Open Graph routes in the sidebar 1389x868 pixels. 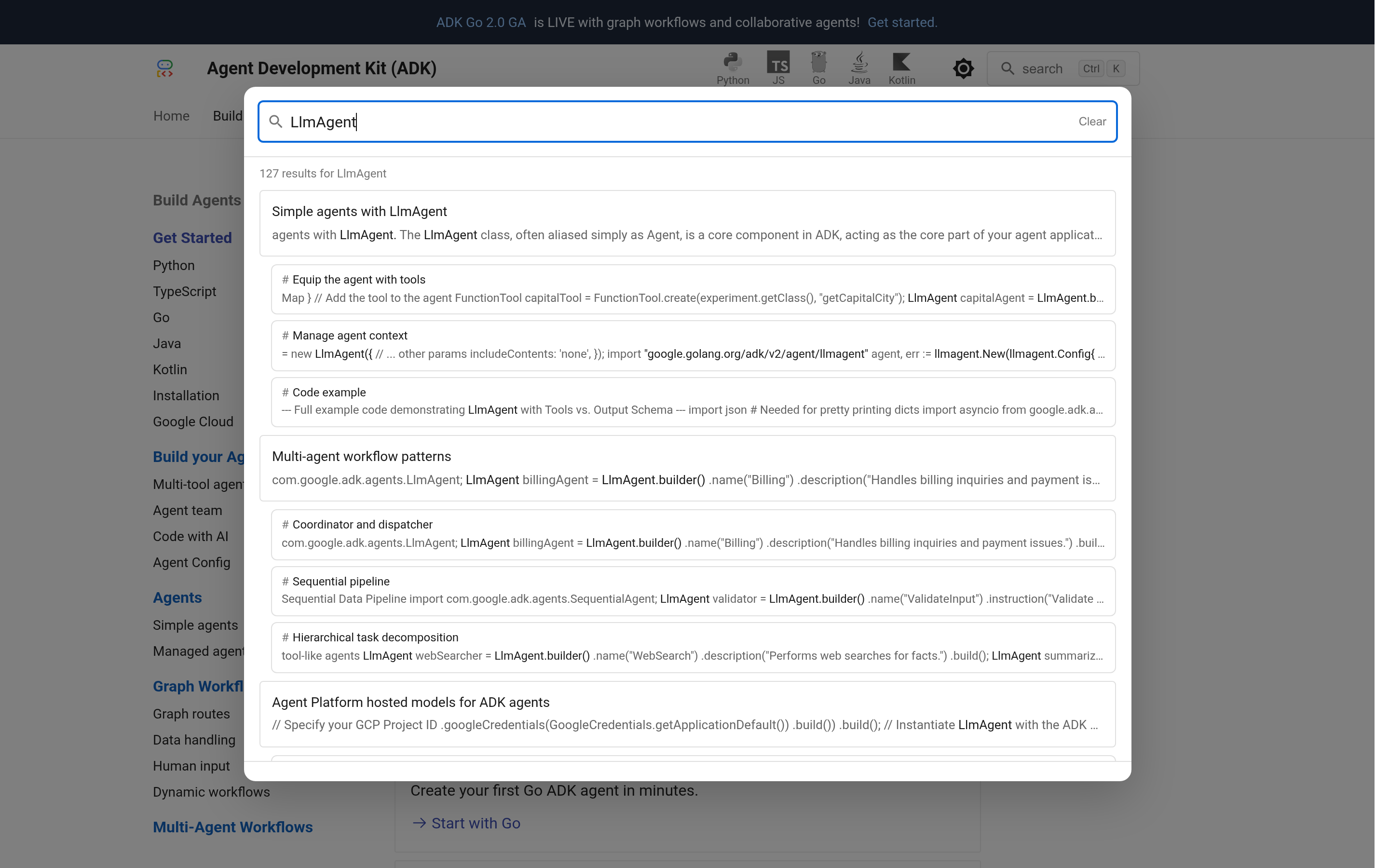click(x=191, y=714)
